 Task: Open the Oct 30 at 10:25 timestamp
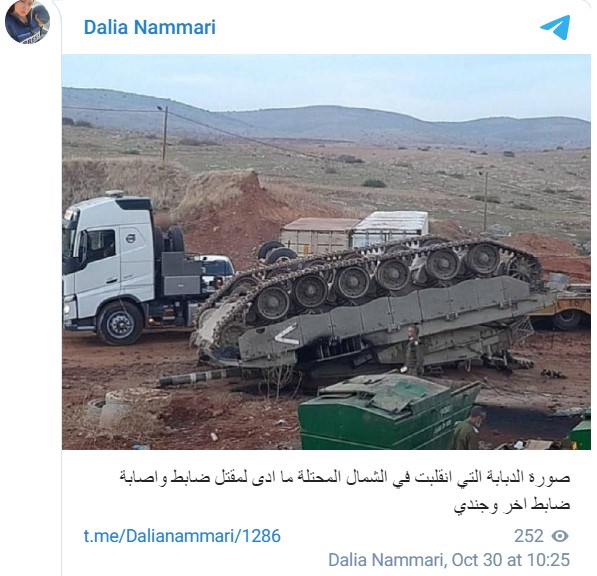click(x=511, y=560)
